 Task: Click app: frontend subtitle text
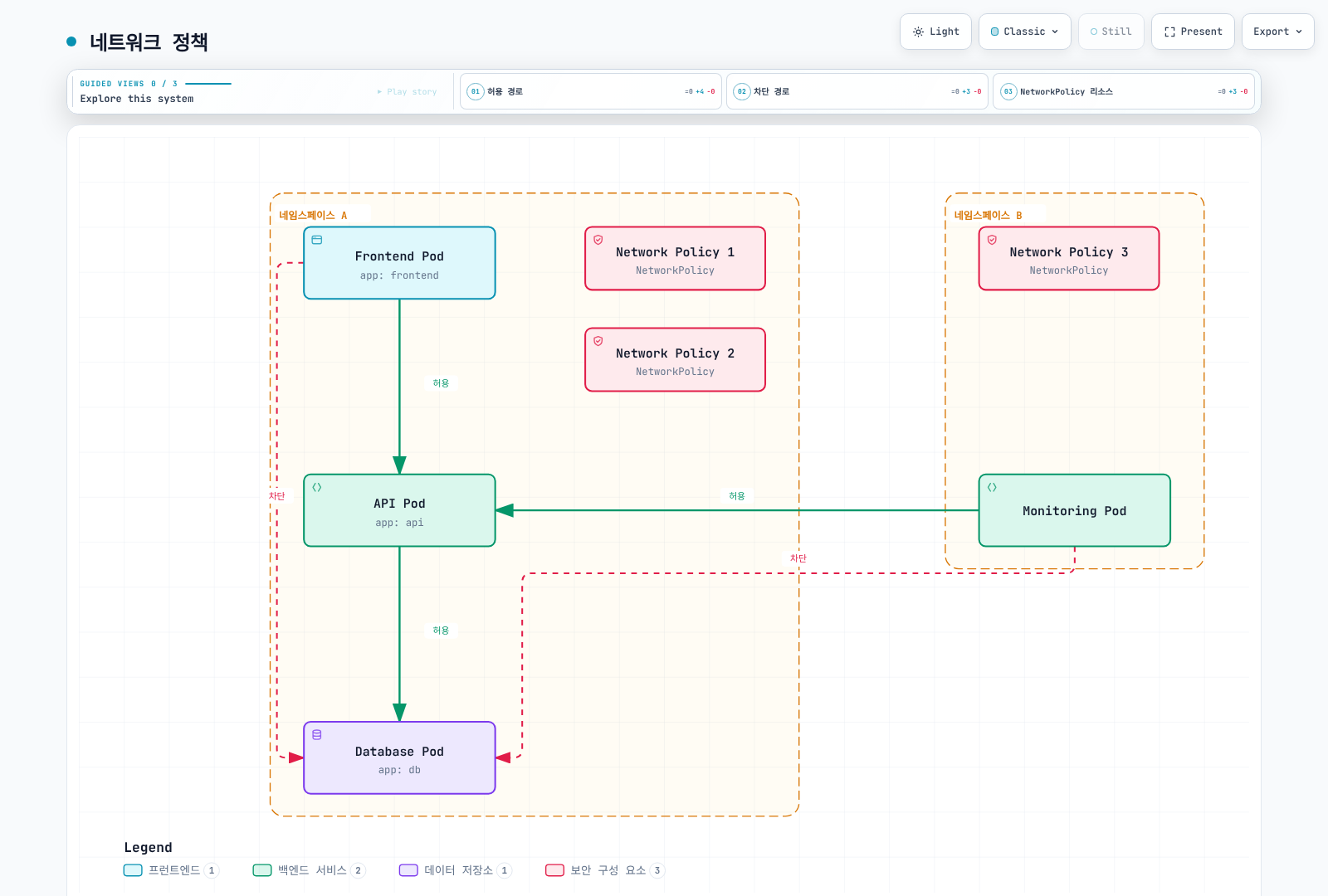pos(399,275)
